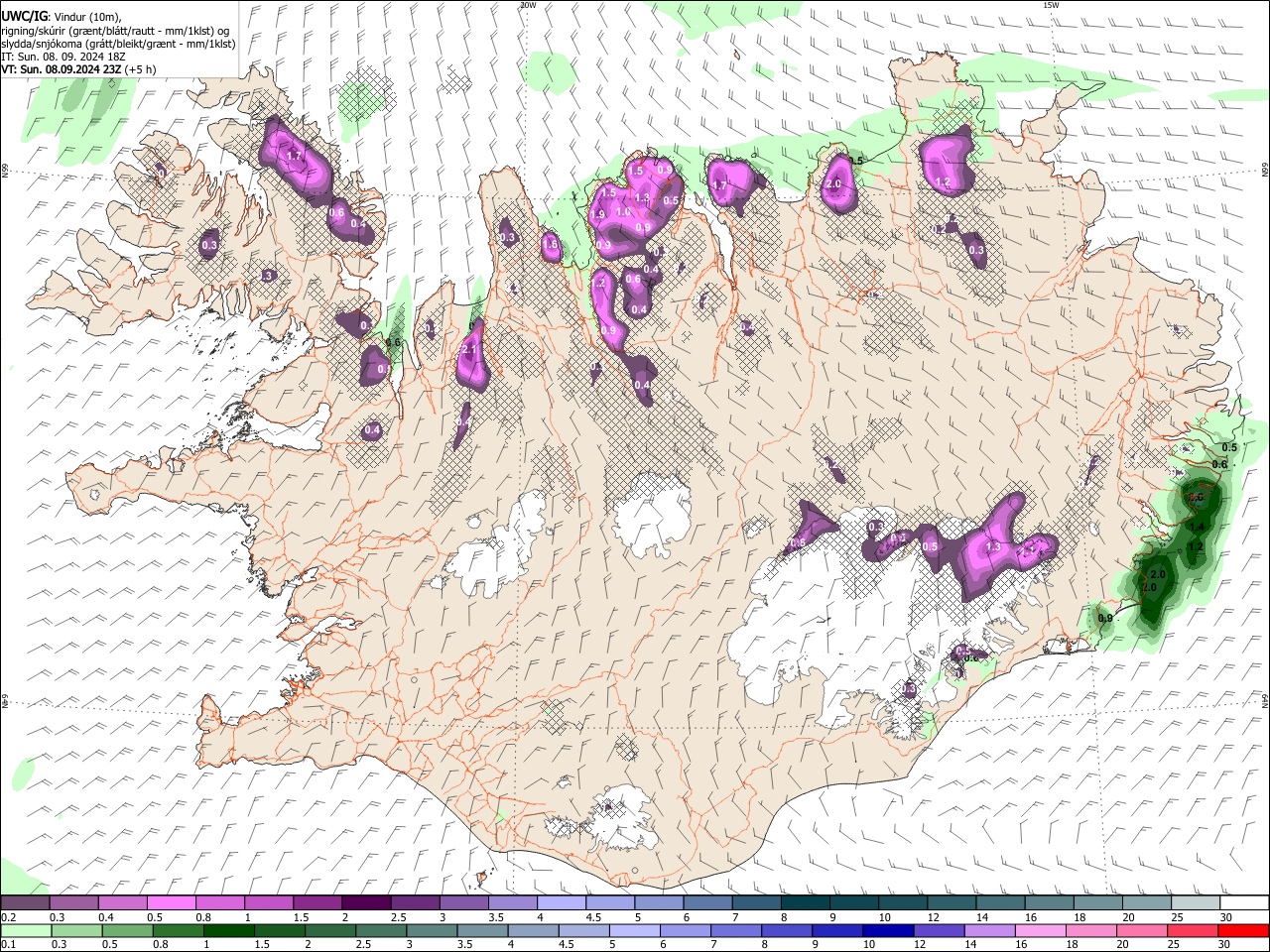The height and width of the screenshot is (952, 1270).
Task: Click the 1.0 snowfall value label
Action: [623, 212]
